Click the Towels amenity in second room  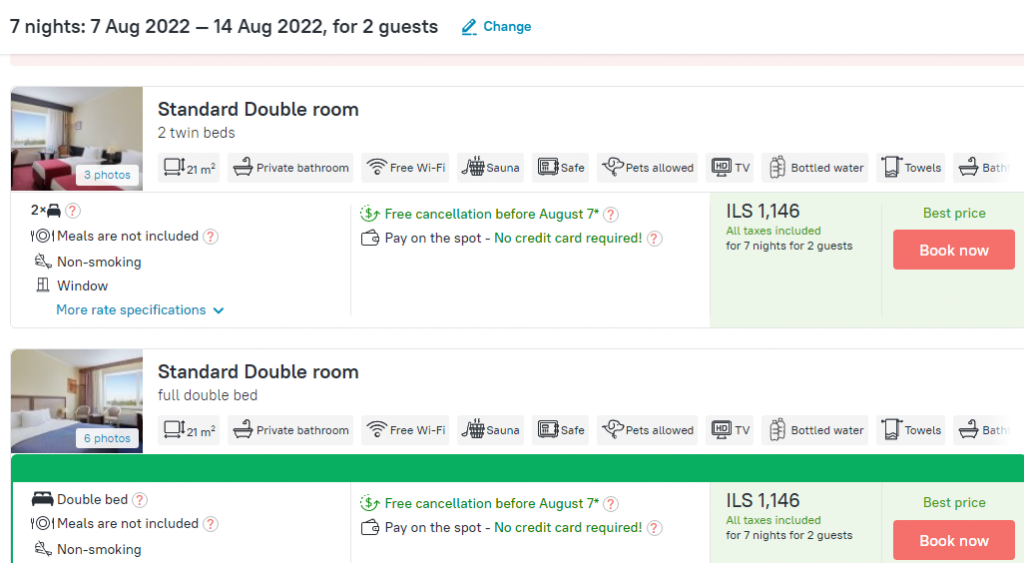(x=910, y=430)
